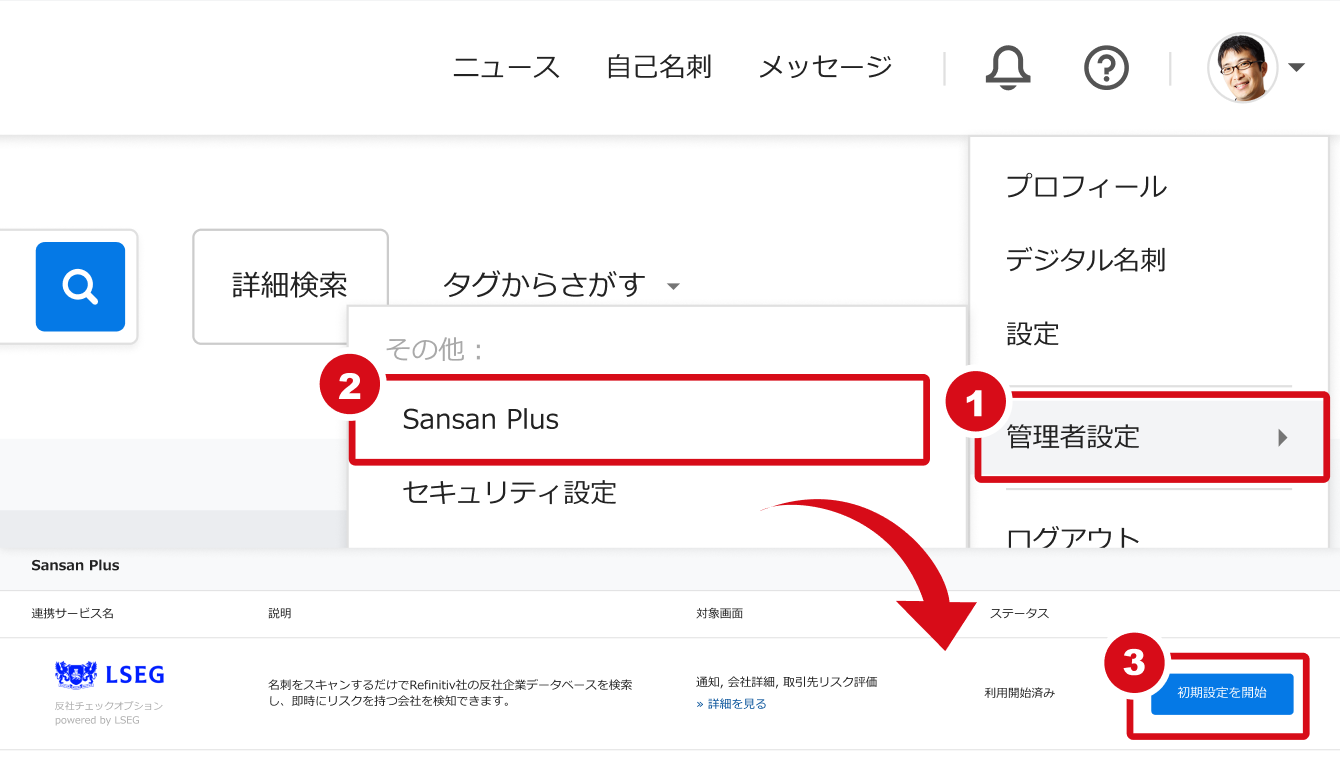This screenshot has height=758, width=1340.
Task: Open the notification bell
Action: (x=1008, y=67)
